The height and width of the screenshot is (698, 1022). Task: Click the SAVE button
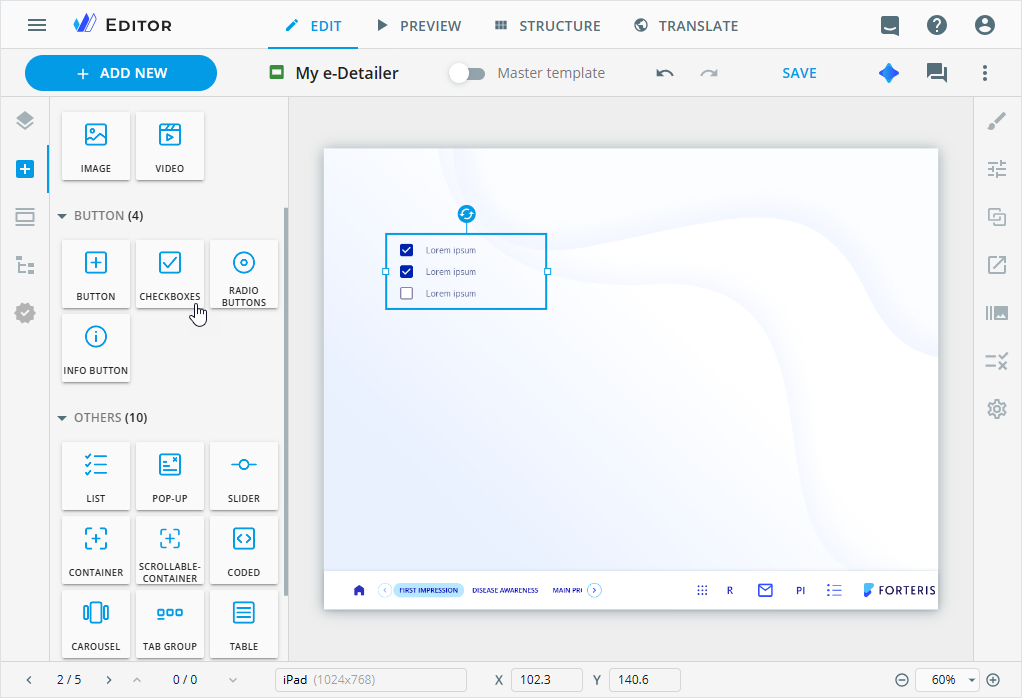coord(799,73)
